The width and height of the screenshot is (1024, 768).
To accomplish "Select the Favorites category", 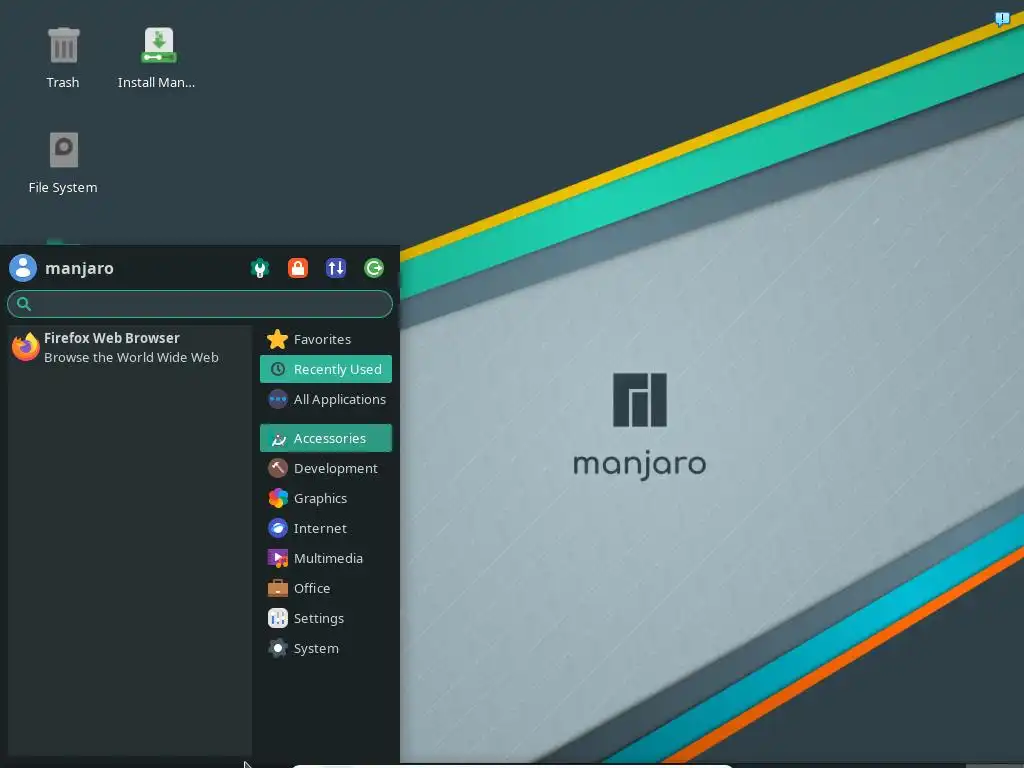I will pyautogui.click(x=326, y=340).
